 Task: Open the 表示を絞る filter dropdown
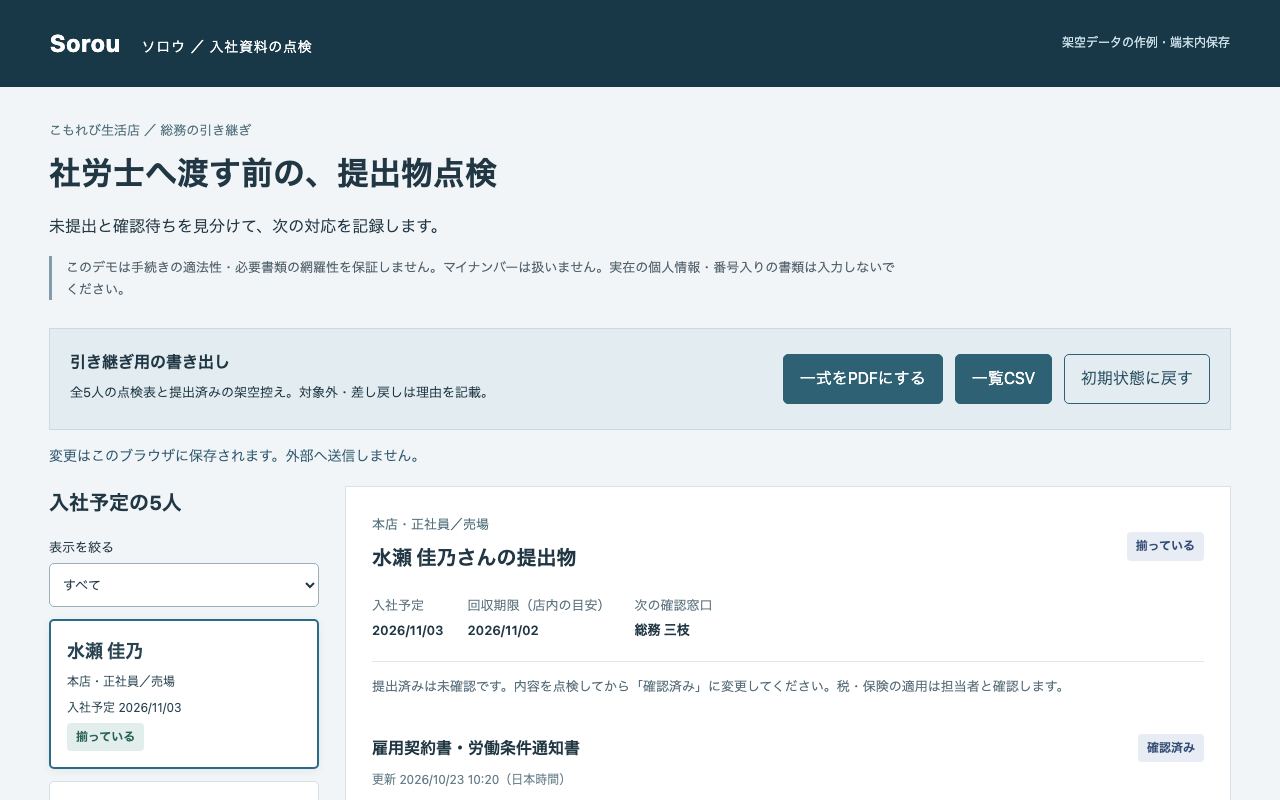[x=184, y=585]
